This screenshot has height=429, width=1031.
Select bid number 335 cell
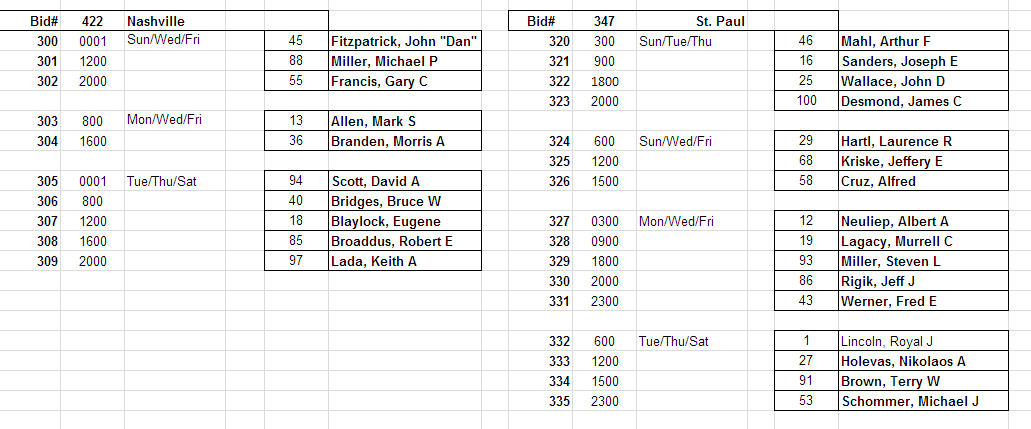pos(559,401)
